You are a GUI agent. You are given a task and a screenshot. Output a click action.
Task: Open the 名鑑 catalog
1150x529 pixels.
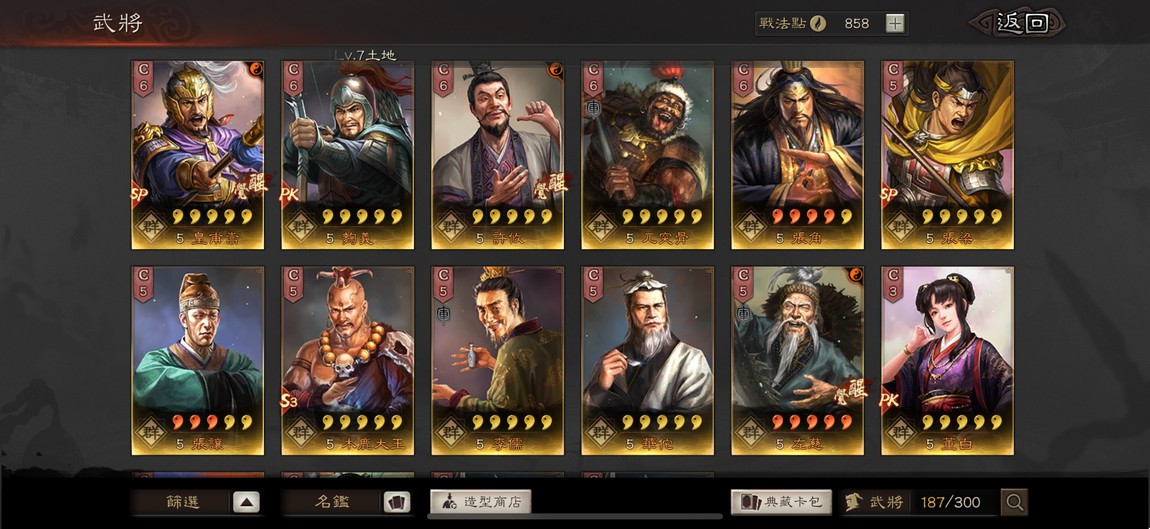[x=332, y=503]
